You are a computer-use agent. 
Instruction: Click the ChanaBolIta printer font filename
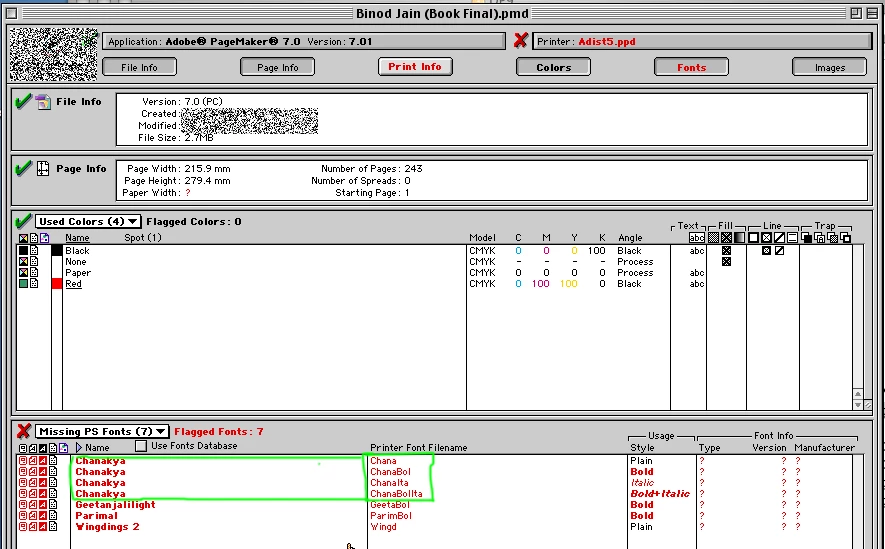tap(396, 494)
